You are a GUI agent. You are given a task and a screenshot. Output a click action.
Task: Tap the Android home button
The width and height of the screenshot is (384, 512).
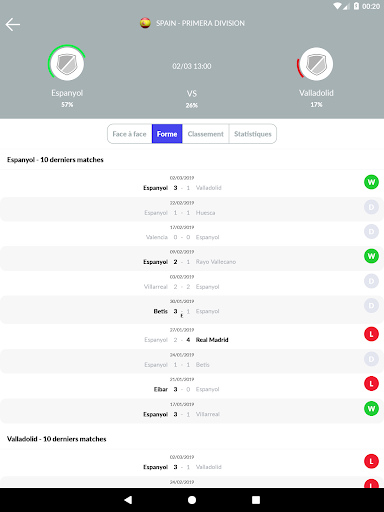pos(192,500)
